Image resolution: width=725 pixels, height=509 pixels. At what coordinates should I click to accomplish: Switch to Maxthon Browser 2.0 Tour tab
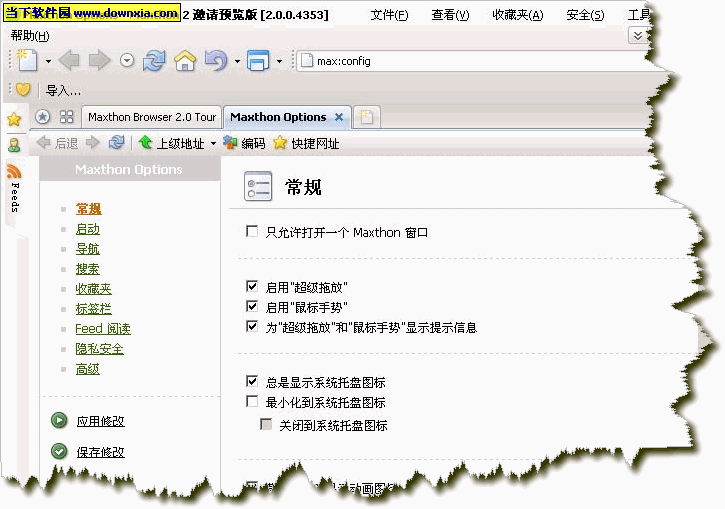coord(152,117)
